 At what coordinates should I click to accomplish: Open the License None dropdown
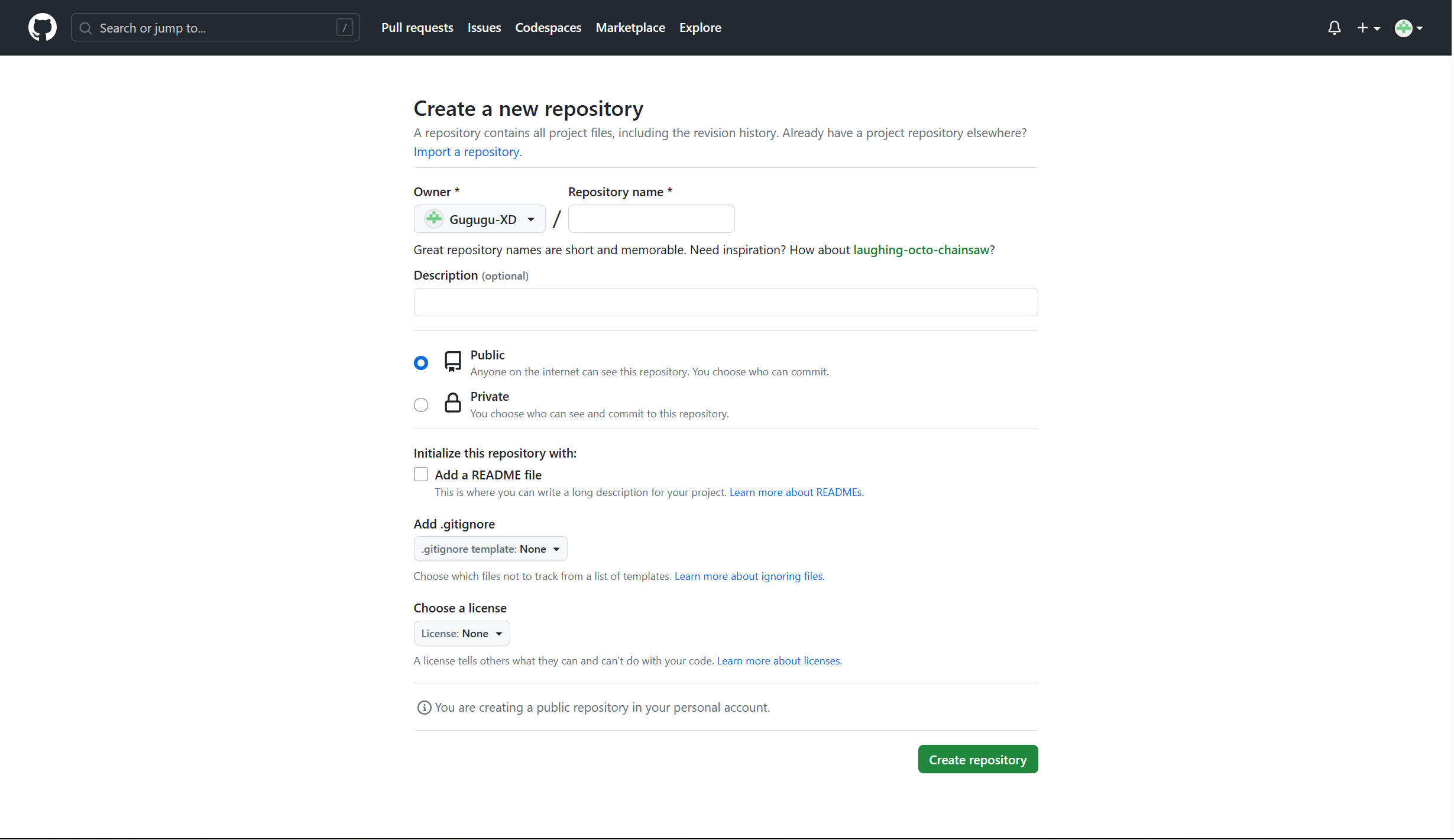pos(461,634)
